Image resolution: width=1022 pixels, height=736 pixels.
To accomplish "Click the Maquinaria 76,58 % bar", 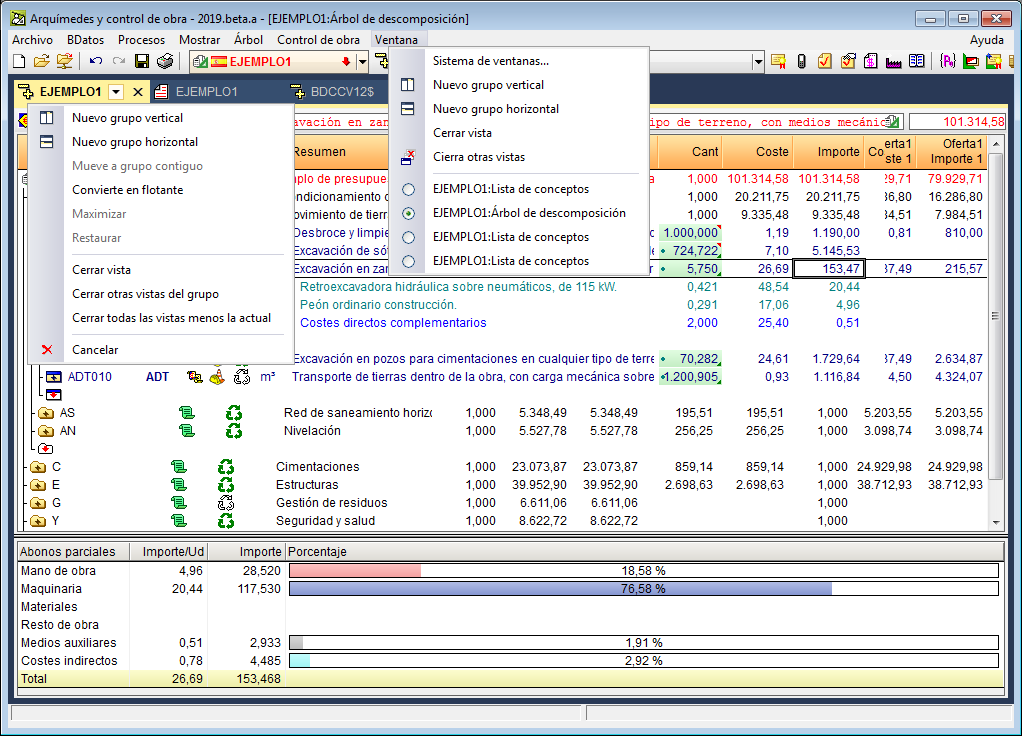I will coord(643,589).
